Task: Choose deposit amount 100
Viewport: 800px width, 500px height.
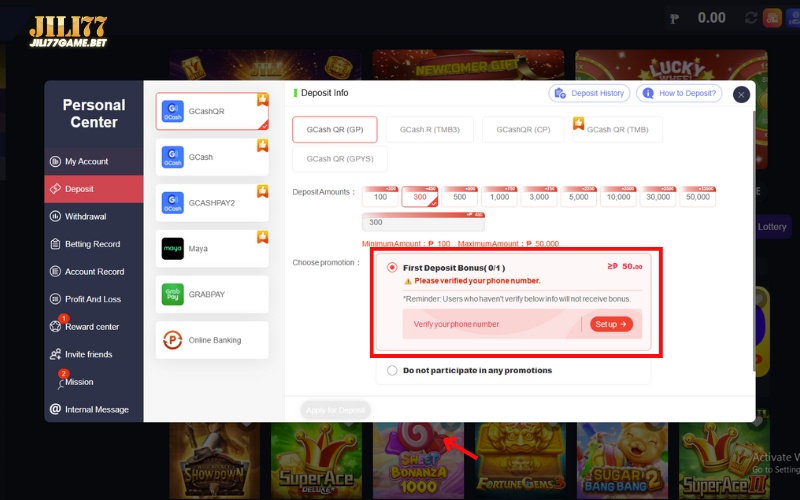Action: [380, 197]
